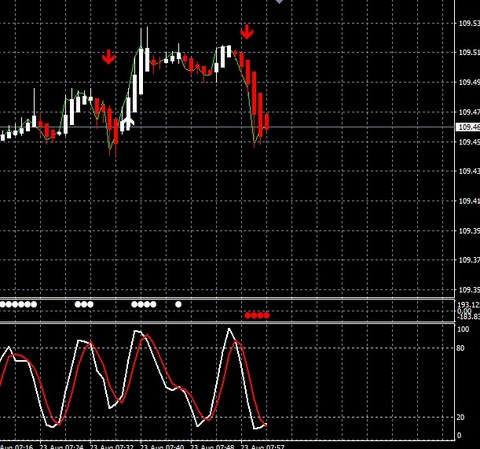480x449 pixels.
Task: Click the 109.35 price scale label
Action: [x=469, y=290]
